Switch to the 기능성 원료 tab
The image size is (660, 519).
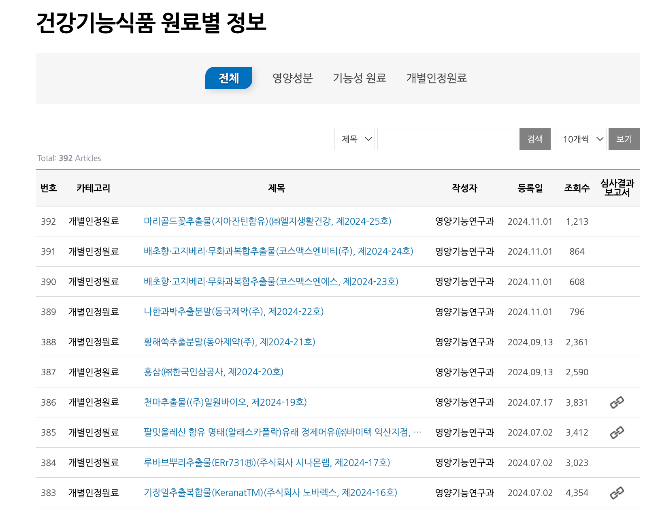tap(359, 78)
